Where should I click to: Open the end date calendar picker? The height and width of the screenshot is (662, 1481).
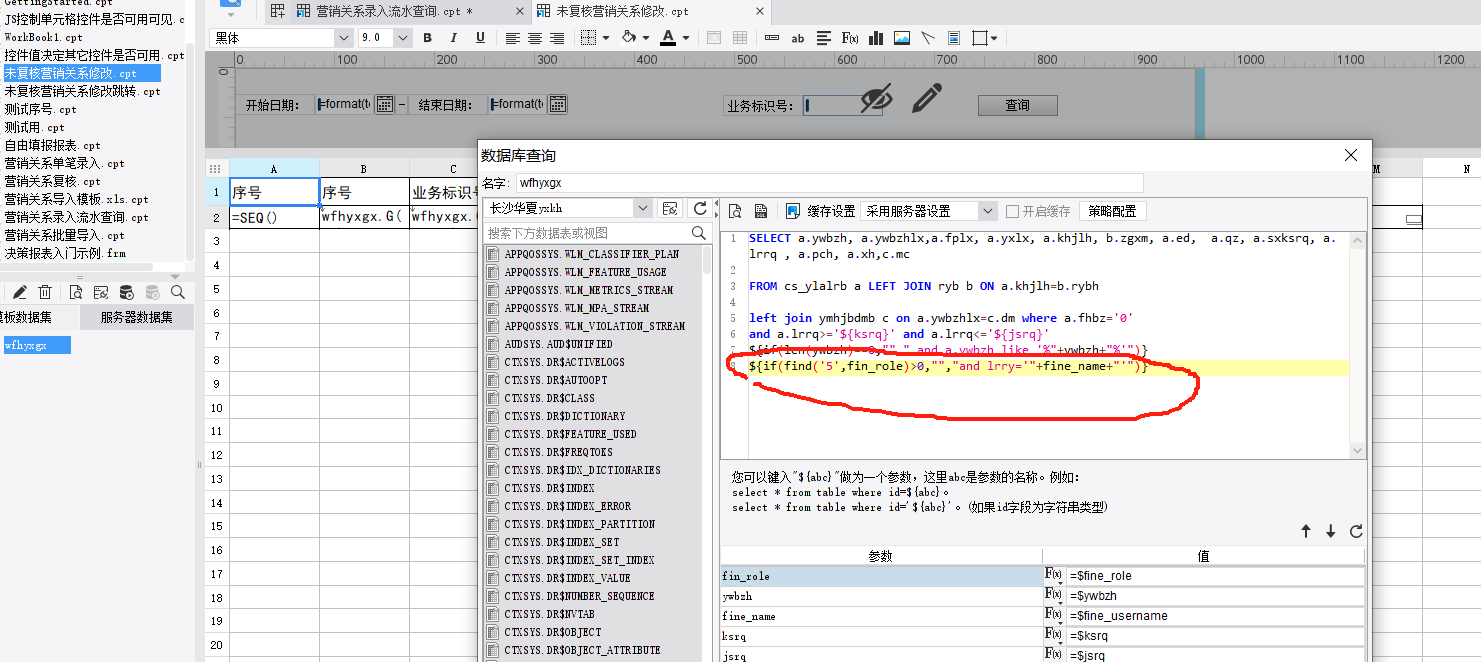tap(558, 104)
